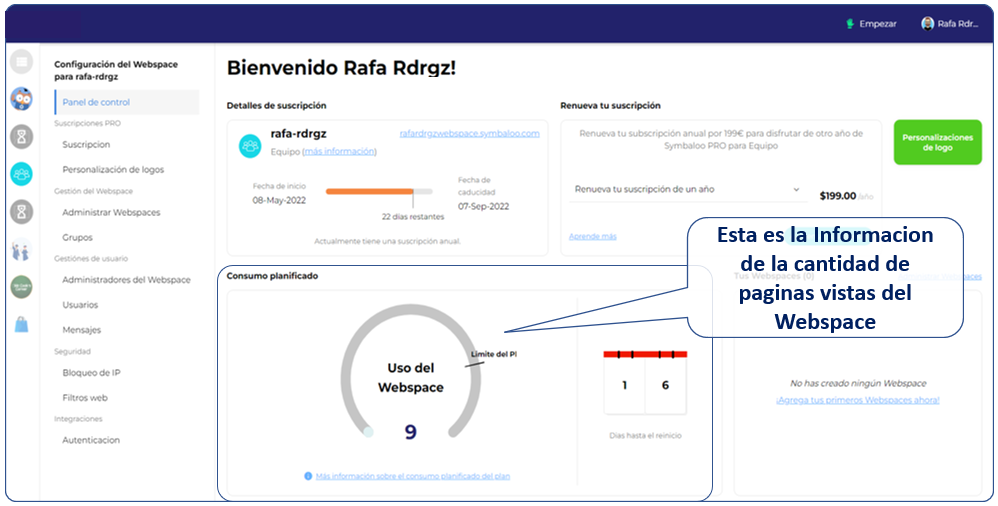Open Administrar Webspaces page
Screen dimensions: 998x506
tap(111, 212)
